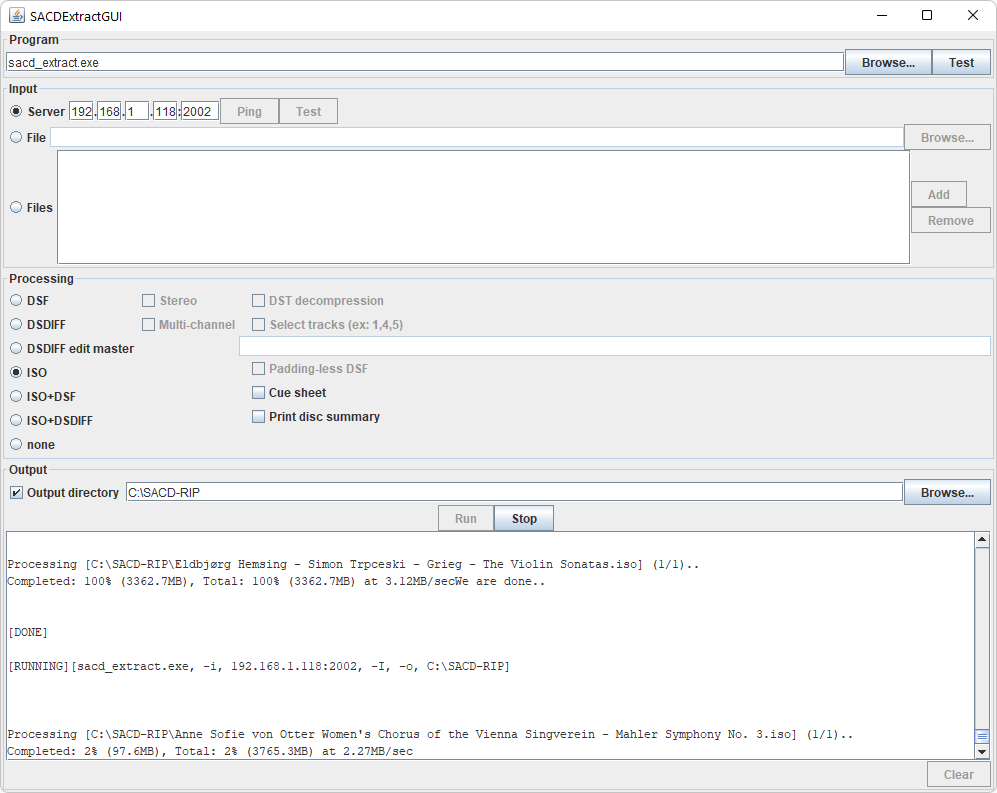This screenshot has width=997, height=793.
Task: Toggle Select tracks checkbox
Action: pos(258,325)
